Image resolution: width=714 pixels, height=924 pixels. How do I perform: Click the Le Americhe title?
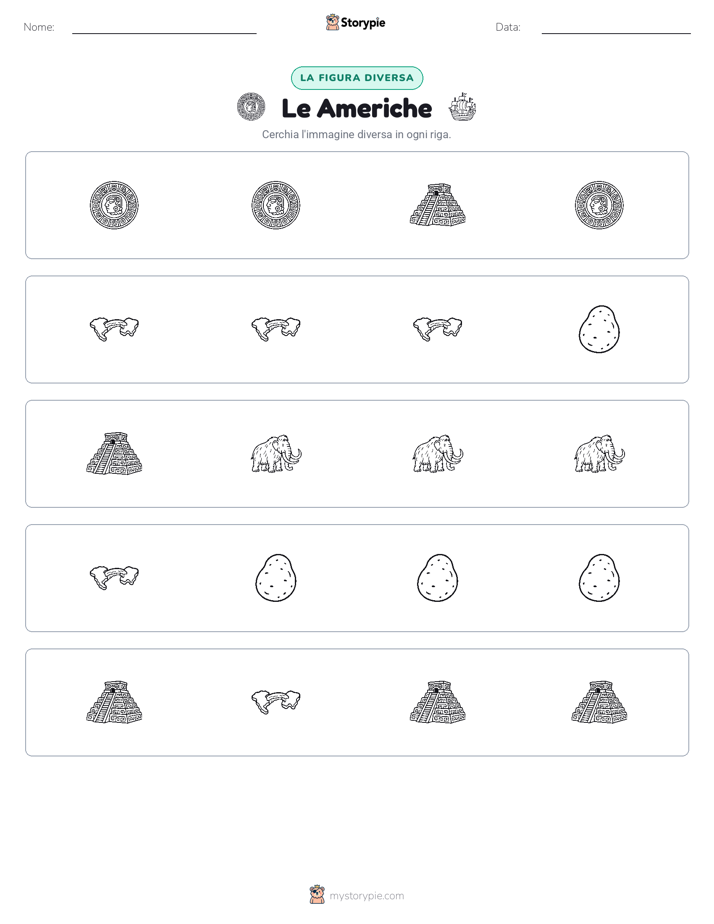tap(357, 108)
